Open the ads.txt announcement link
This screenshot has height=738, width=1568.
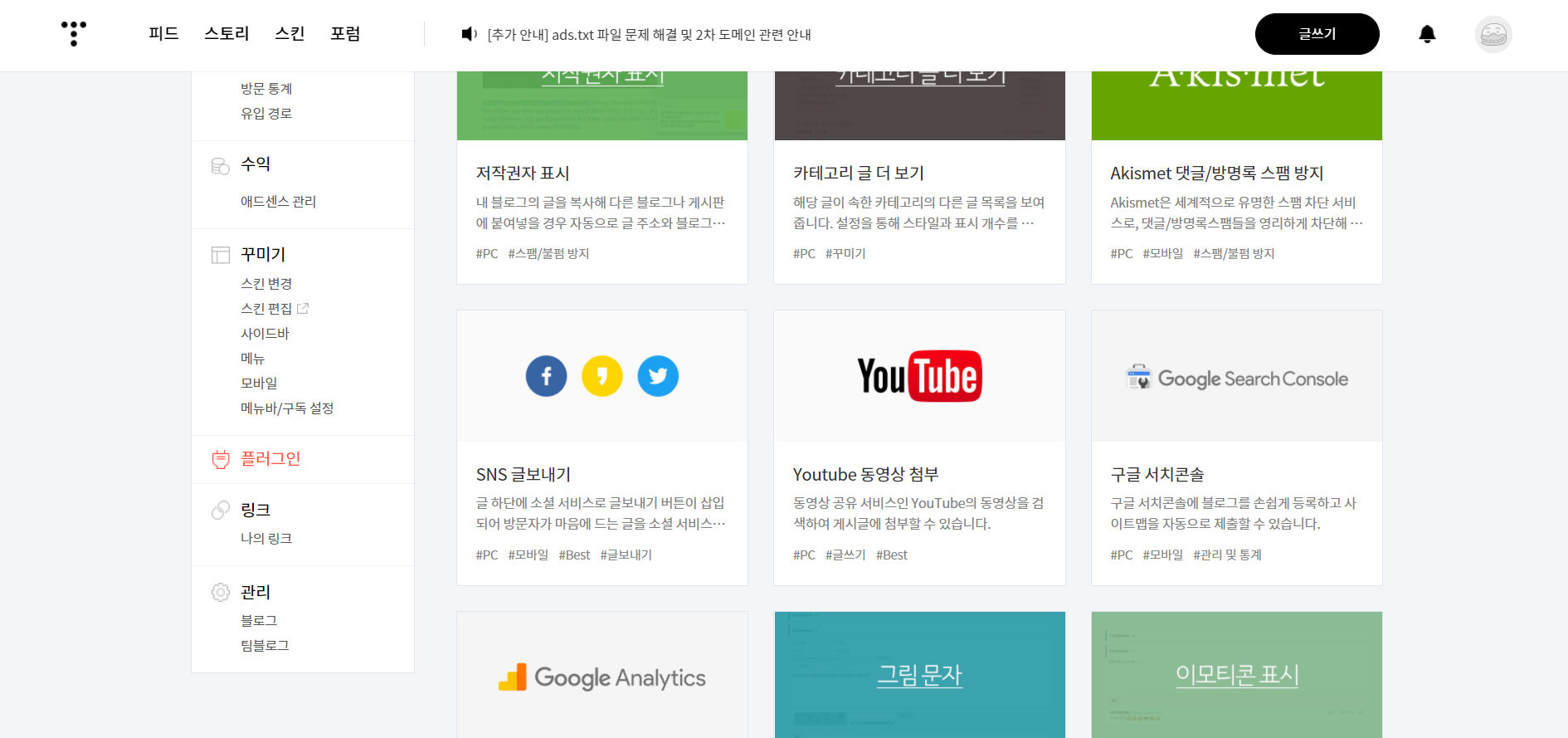(x=649, y=34)
